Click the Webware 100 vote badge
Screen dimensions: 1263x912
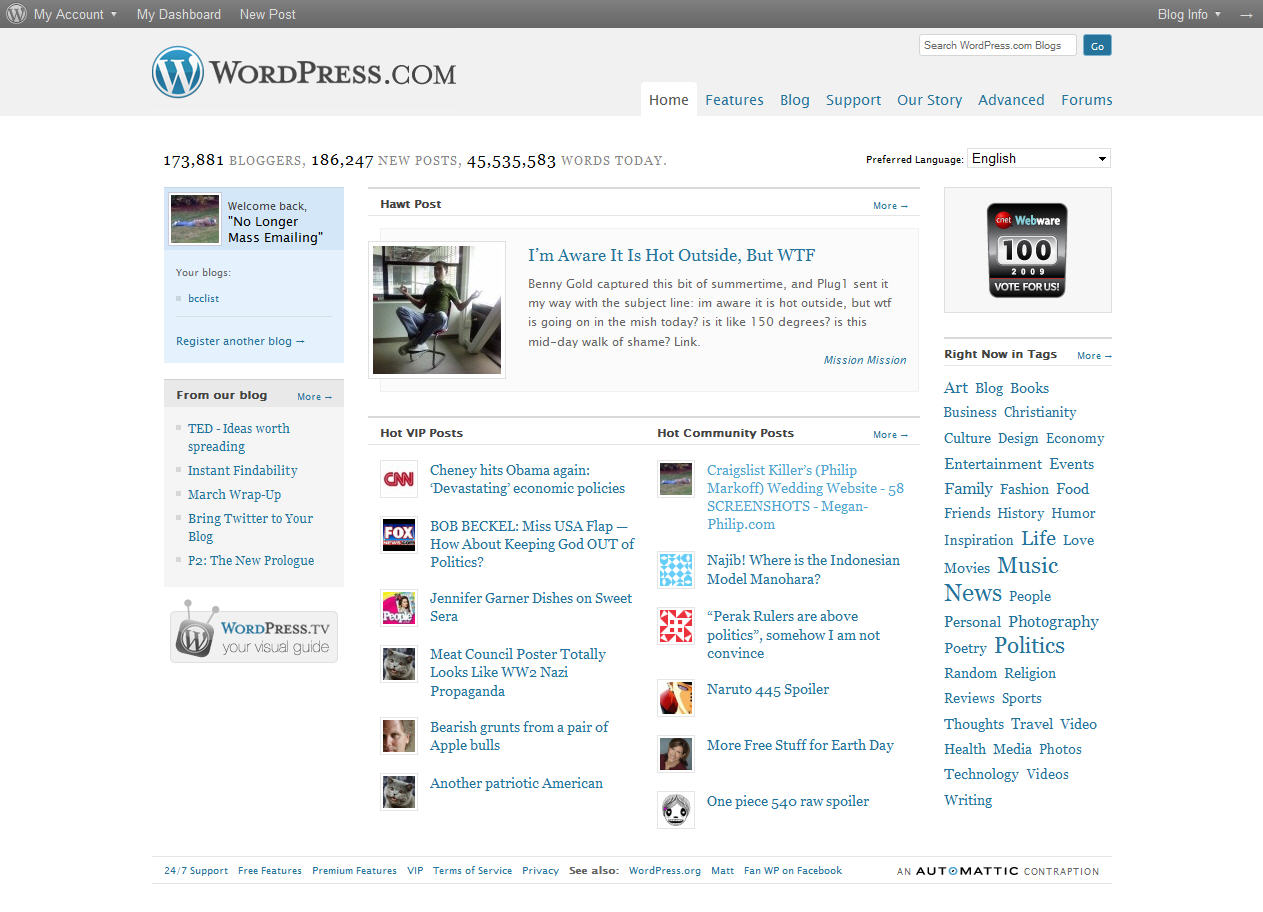1027,250
